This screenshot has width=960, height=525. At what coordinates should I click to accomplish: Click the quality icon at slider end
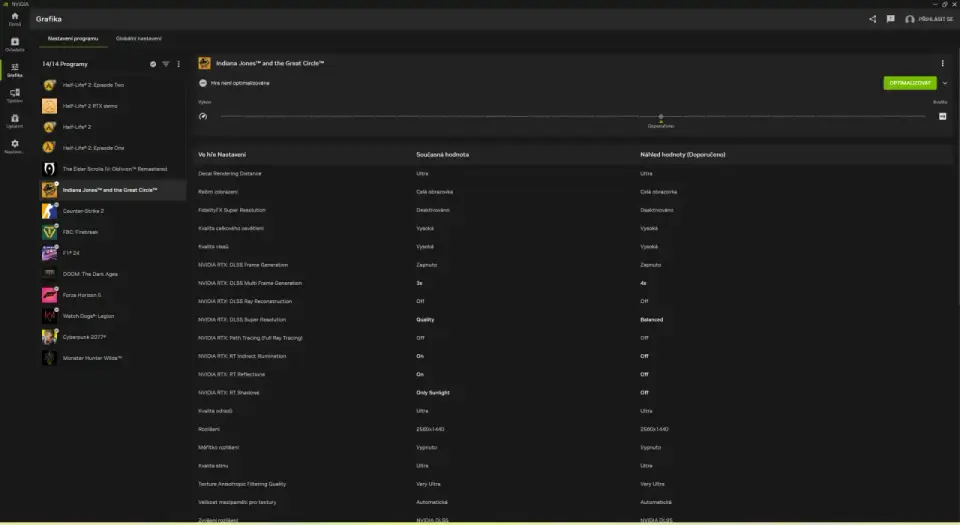(942, 116)
